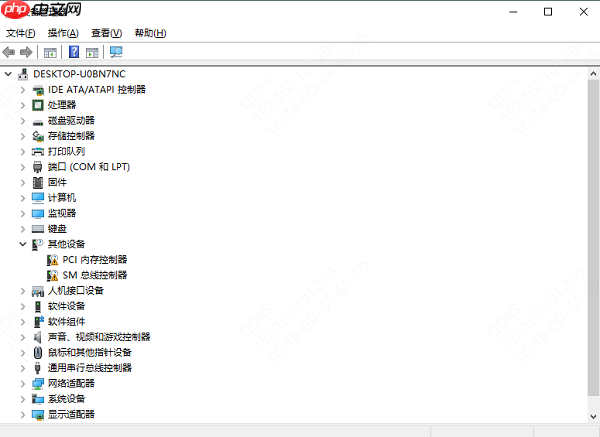Collapse the DESKTOP-U0BN7NC root node
This screenshot has height=437, width=600.
(x=8, y=74)
